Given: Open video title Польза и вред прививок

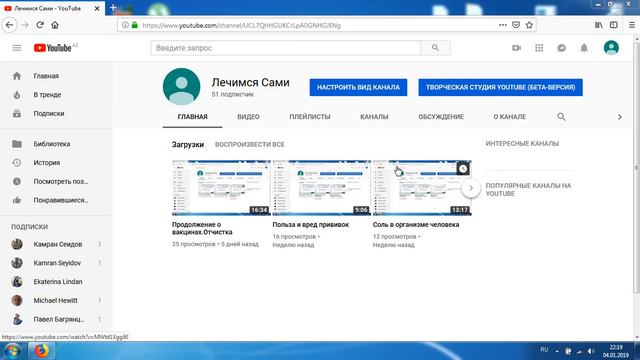Looking at the screenshot, I should tap(311, 224).
